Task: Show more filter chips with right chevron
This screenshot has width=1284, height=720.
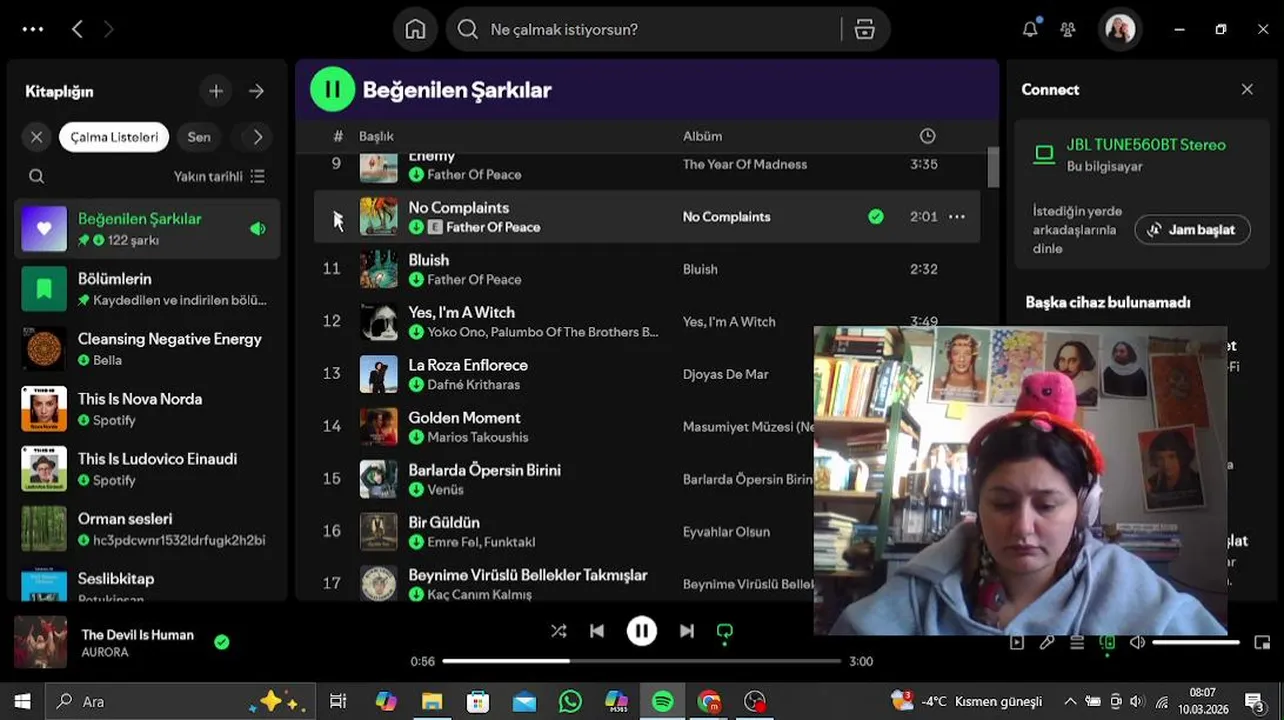Action: pos(257,137)
